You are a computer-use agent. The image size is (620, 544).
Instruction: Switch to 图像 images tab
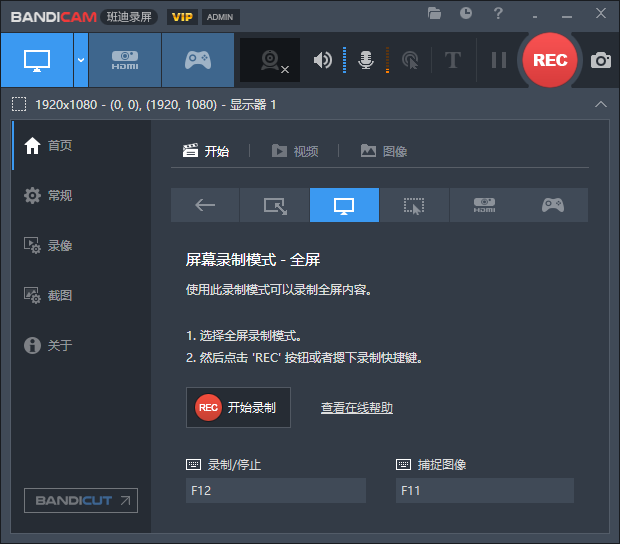(x=384, y=151)
